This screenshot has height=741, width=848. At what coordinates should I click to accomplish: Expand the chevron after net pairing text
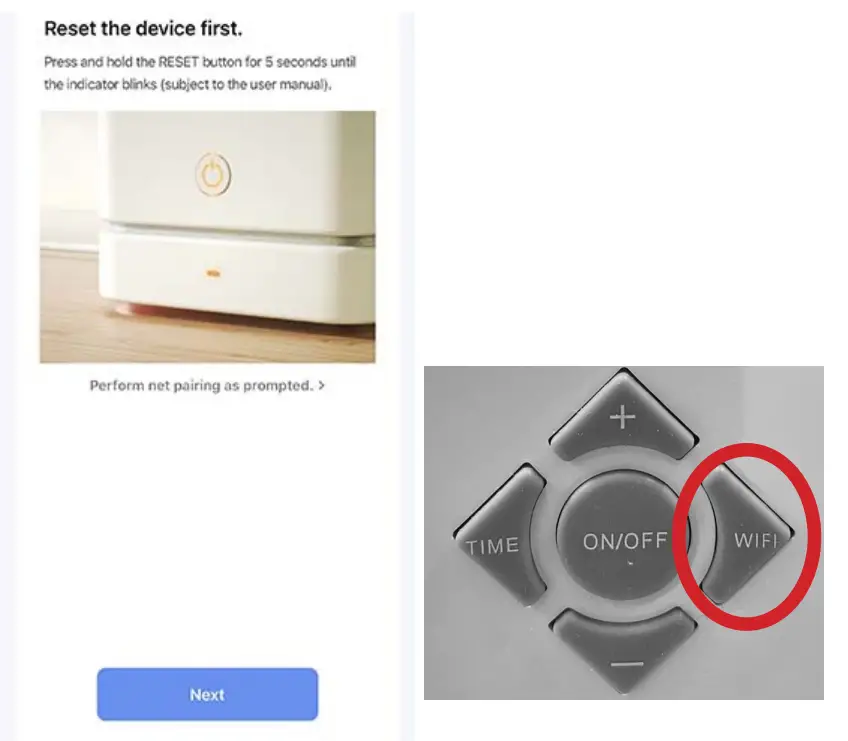[x=321, y=386]
